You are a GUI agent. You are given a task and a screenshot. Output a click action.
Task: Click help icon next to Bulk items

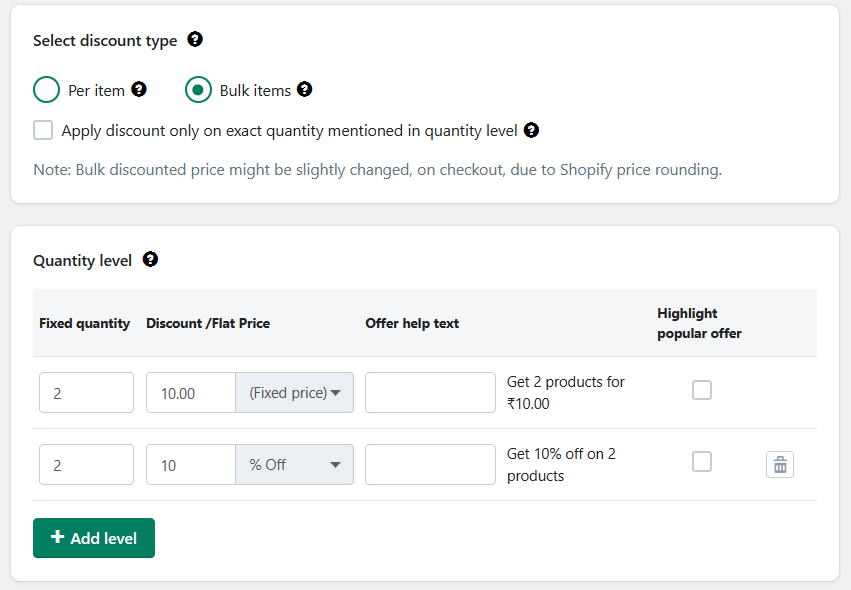(305, 89)
